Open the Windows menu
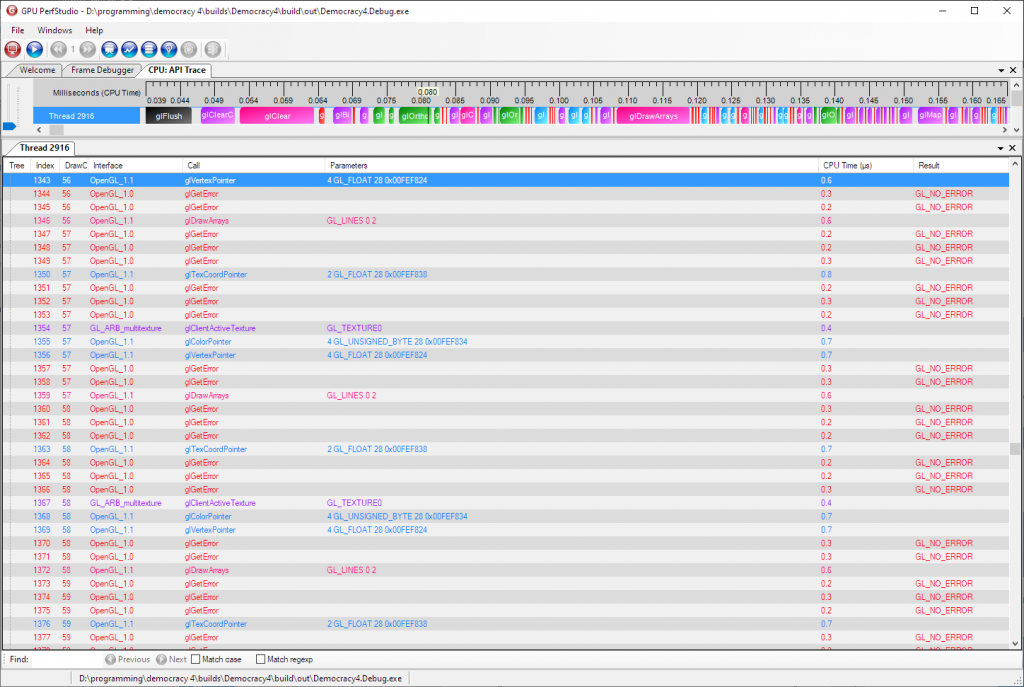This screenshot has width=1024, height=687. click(x=54, y=30)
